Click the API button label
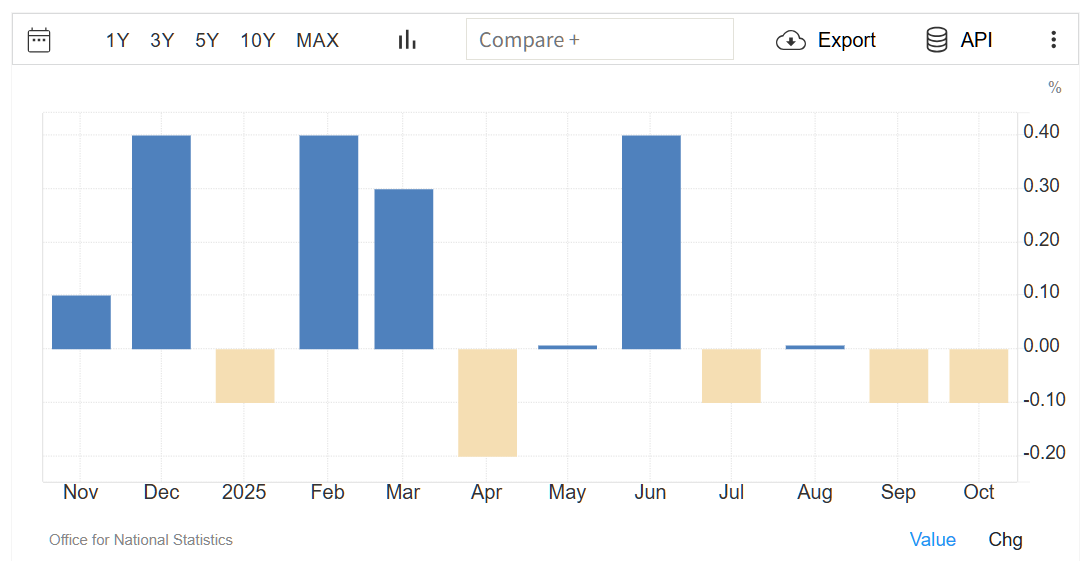 pos(976,40)
